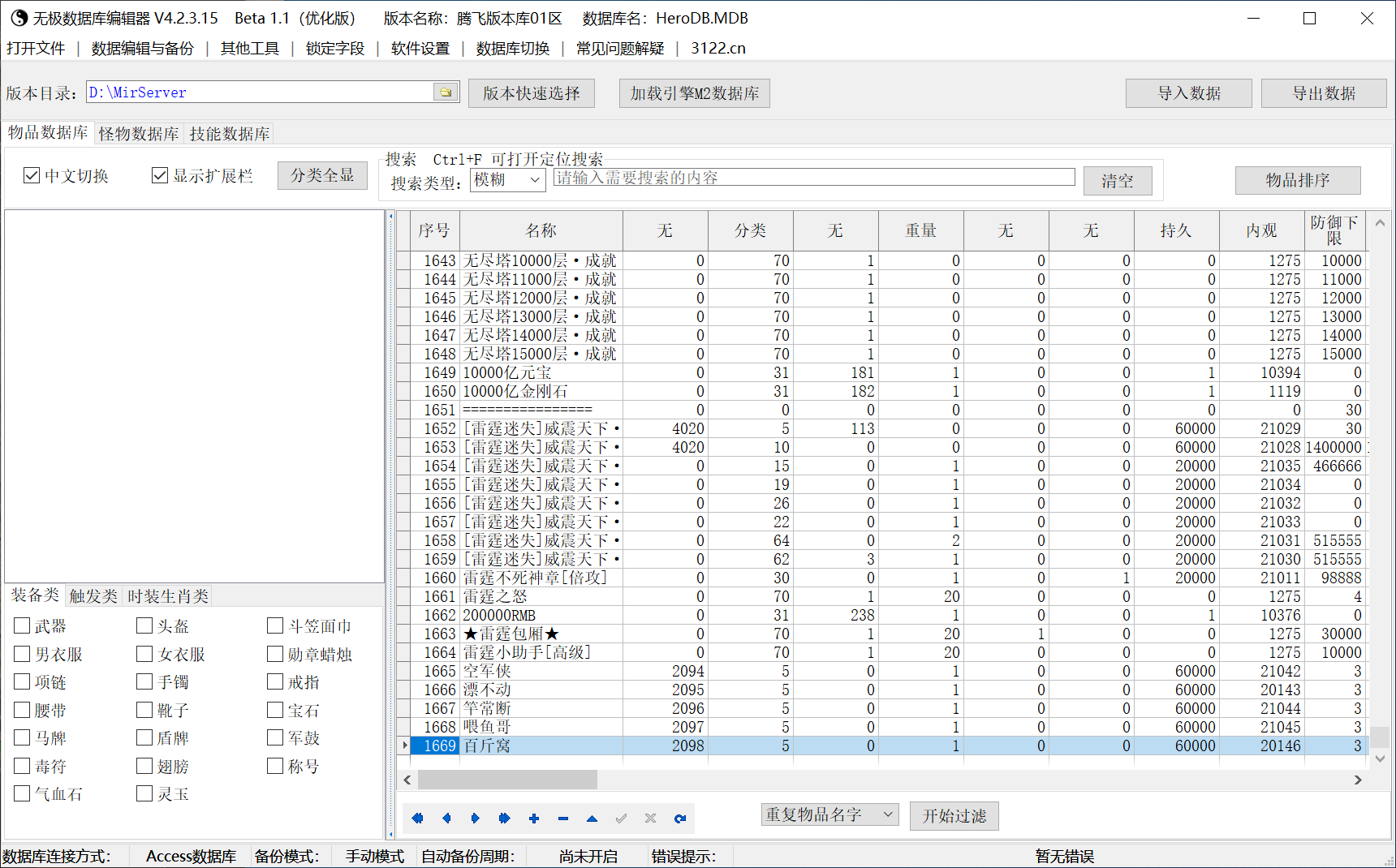Browse for version directory folder icon
This screenshot has width=1396, height=868.
446,92
